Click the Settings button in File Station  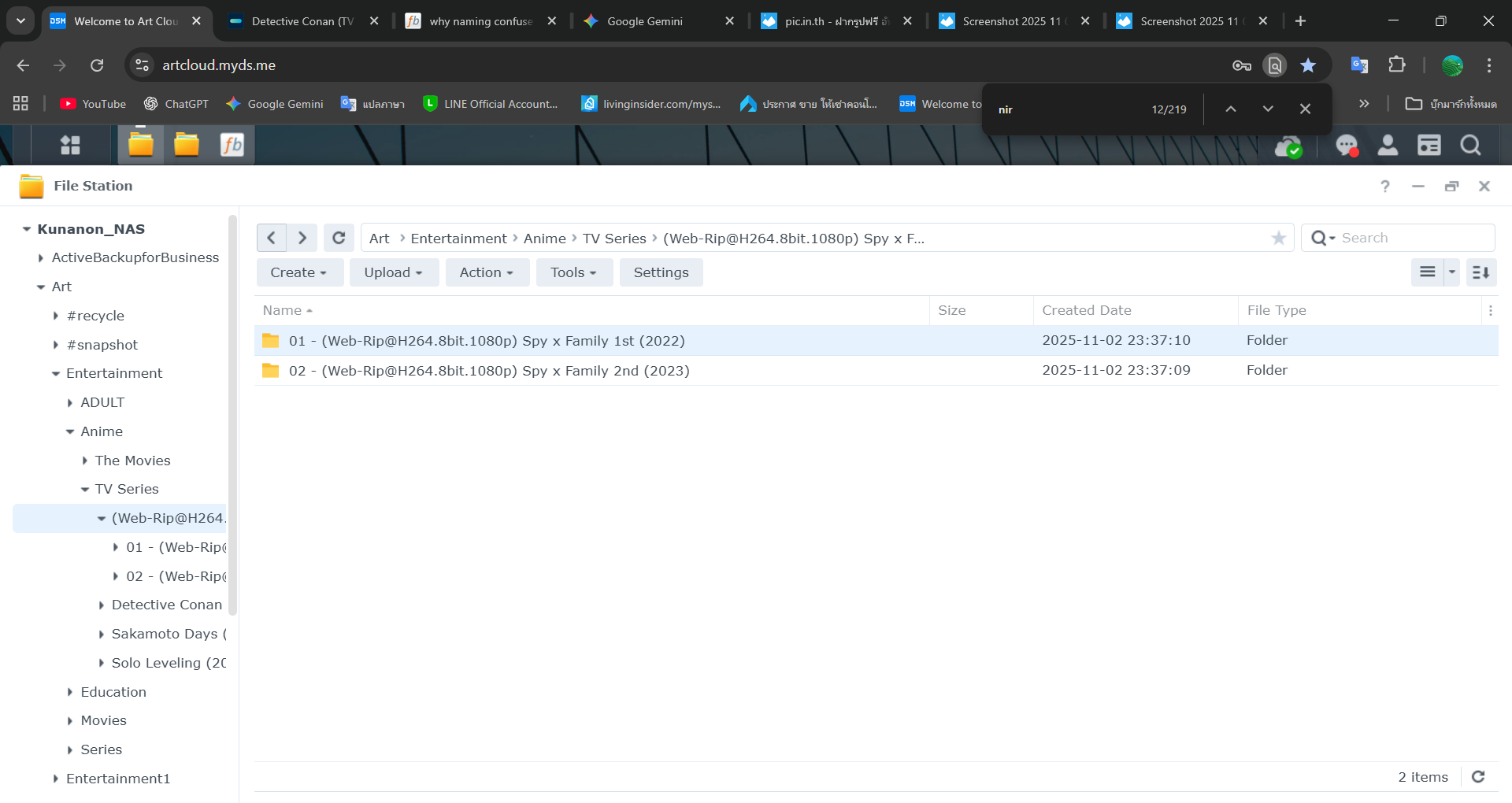(661, 272)
